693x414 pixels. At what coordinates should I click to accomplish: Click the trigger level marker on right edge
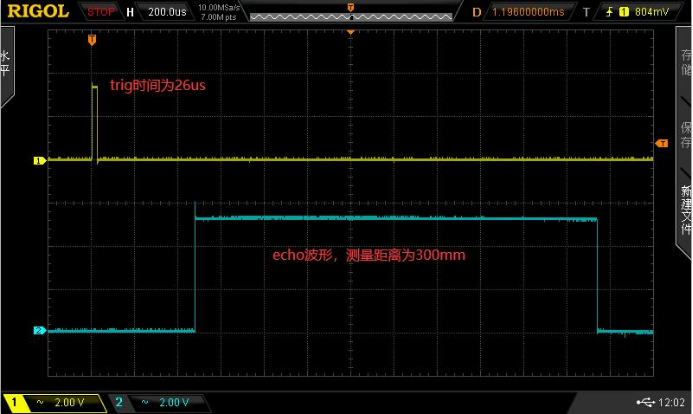click(x=662, y=143)
